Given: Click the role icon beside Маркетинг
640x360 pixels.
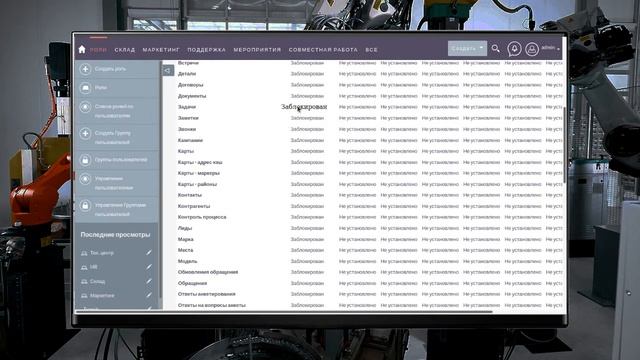Looking at the screenshot, I should click(x=84, y=295).
